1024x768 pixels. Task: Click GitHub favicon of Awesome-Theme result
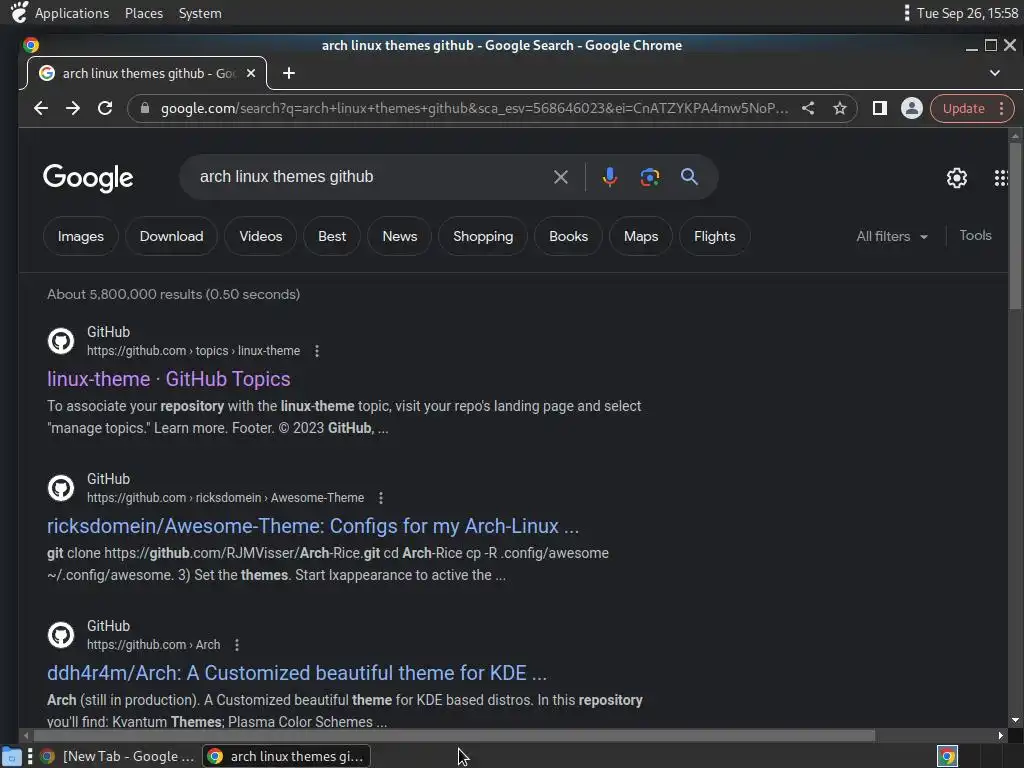click(61, 488)
